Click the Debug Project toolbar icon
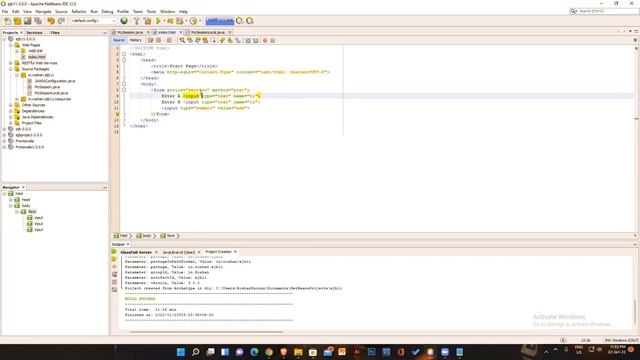 [170, 21]
